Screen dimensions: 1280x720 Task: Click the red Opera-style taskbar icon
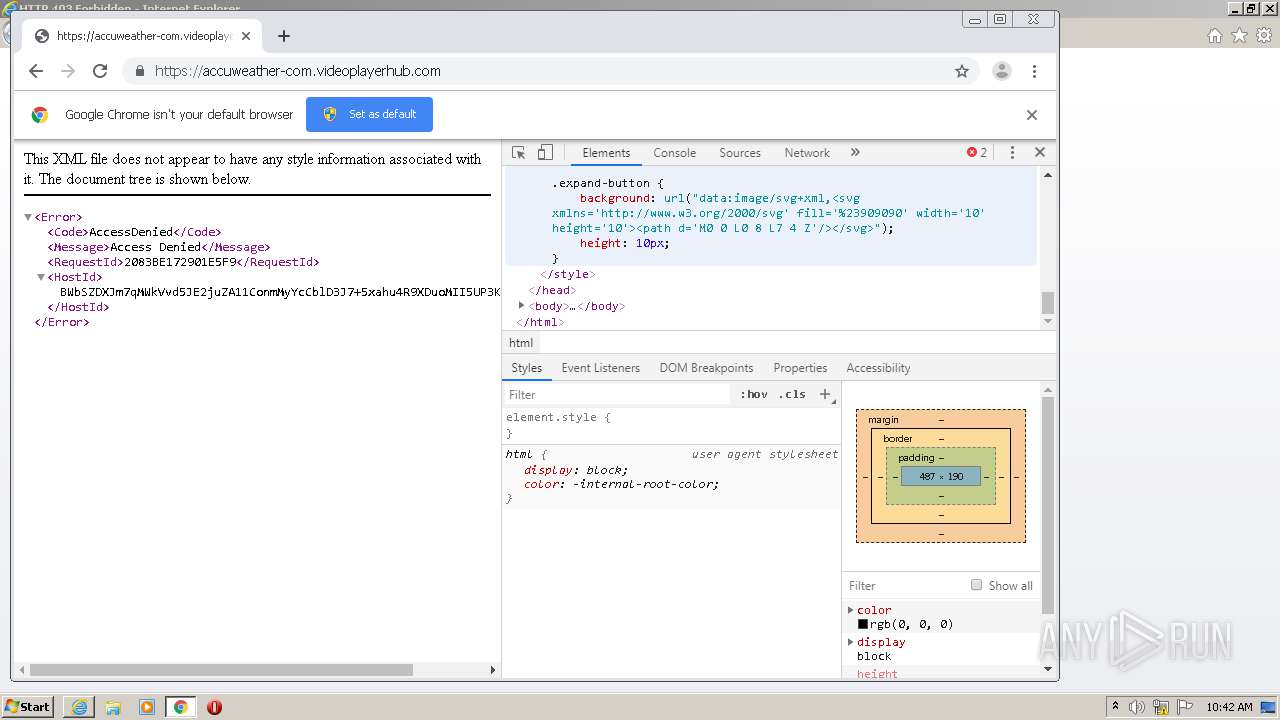[x=214, y=707]
